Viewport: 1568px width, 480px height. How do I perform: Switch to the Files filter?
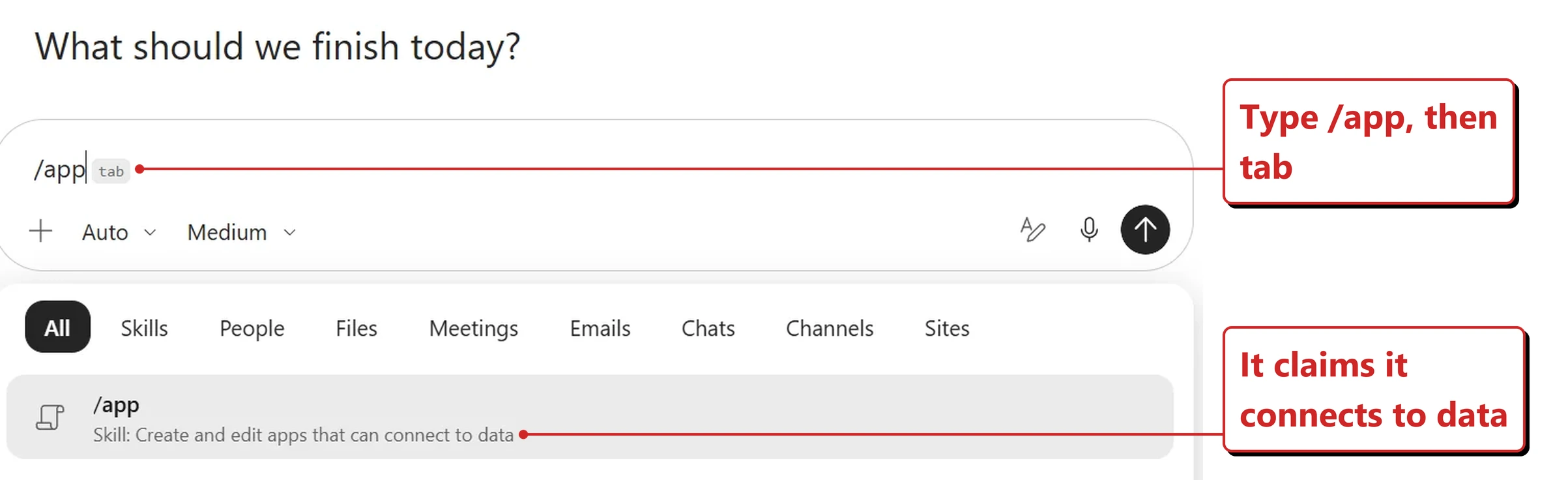click(356, 328)
